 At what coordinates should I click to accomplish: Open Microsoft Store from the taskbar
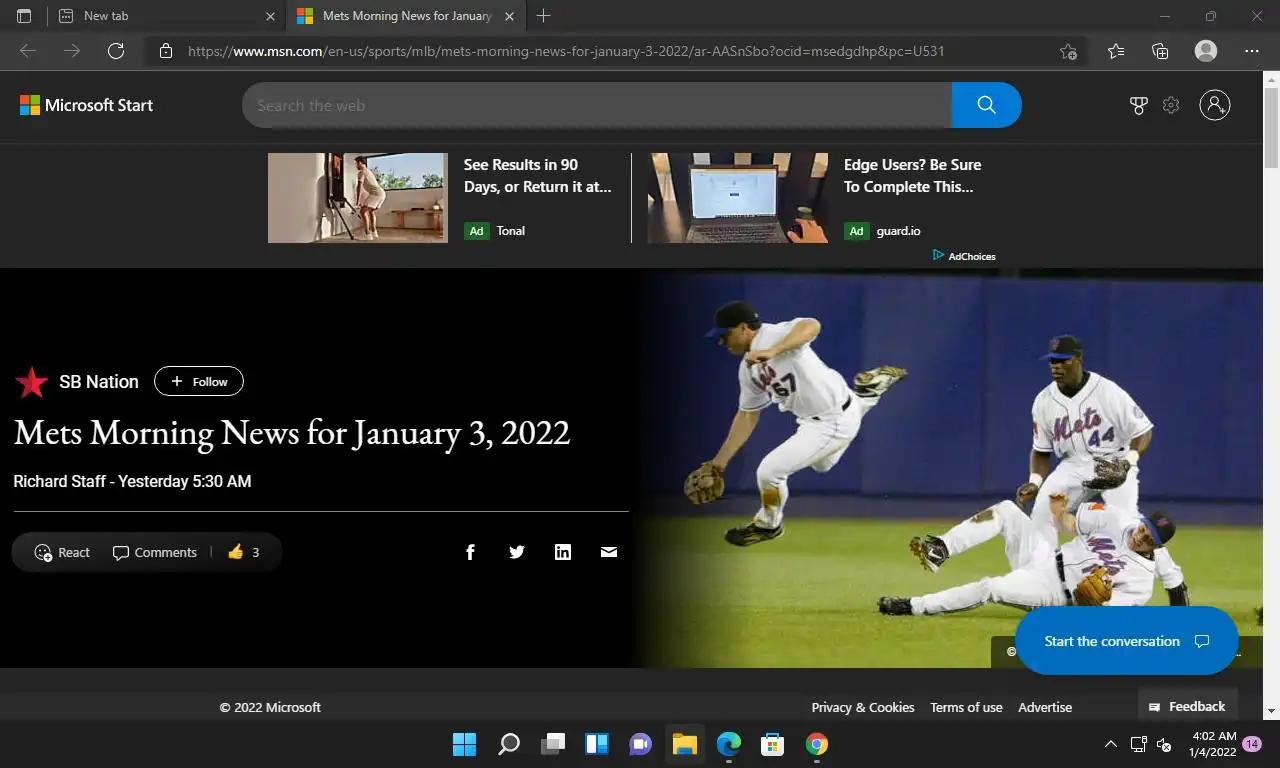tap(773, 744)
